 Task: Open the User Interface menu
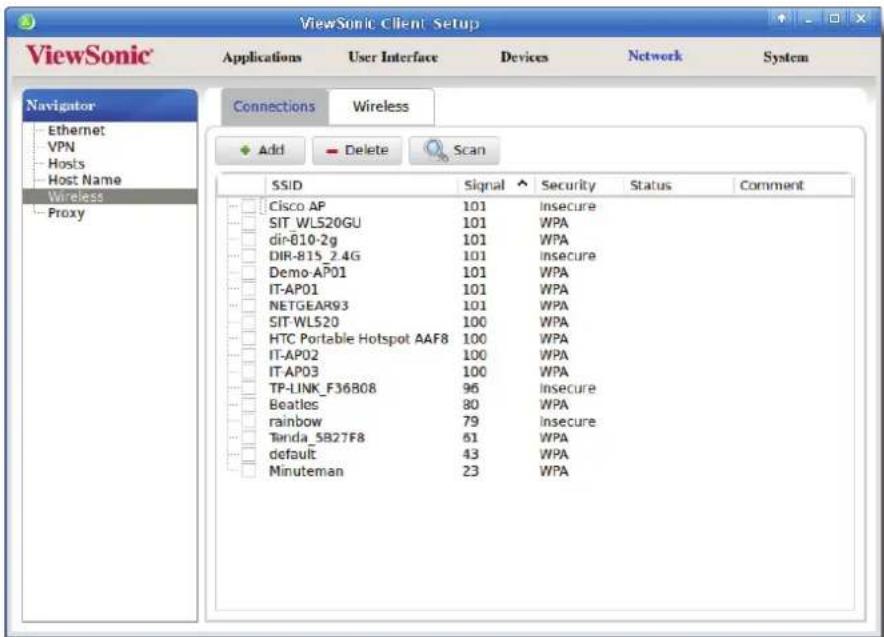click(393, 57)
